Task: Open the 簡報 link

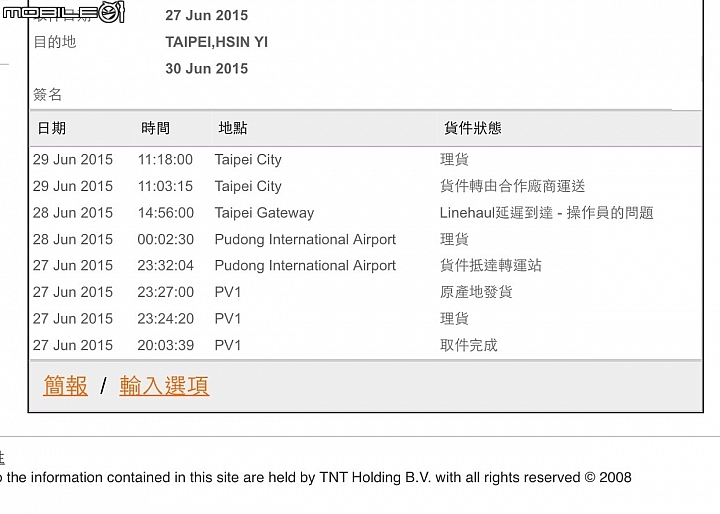Action: [66, 385]
